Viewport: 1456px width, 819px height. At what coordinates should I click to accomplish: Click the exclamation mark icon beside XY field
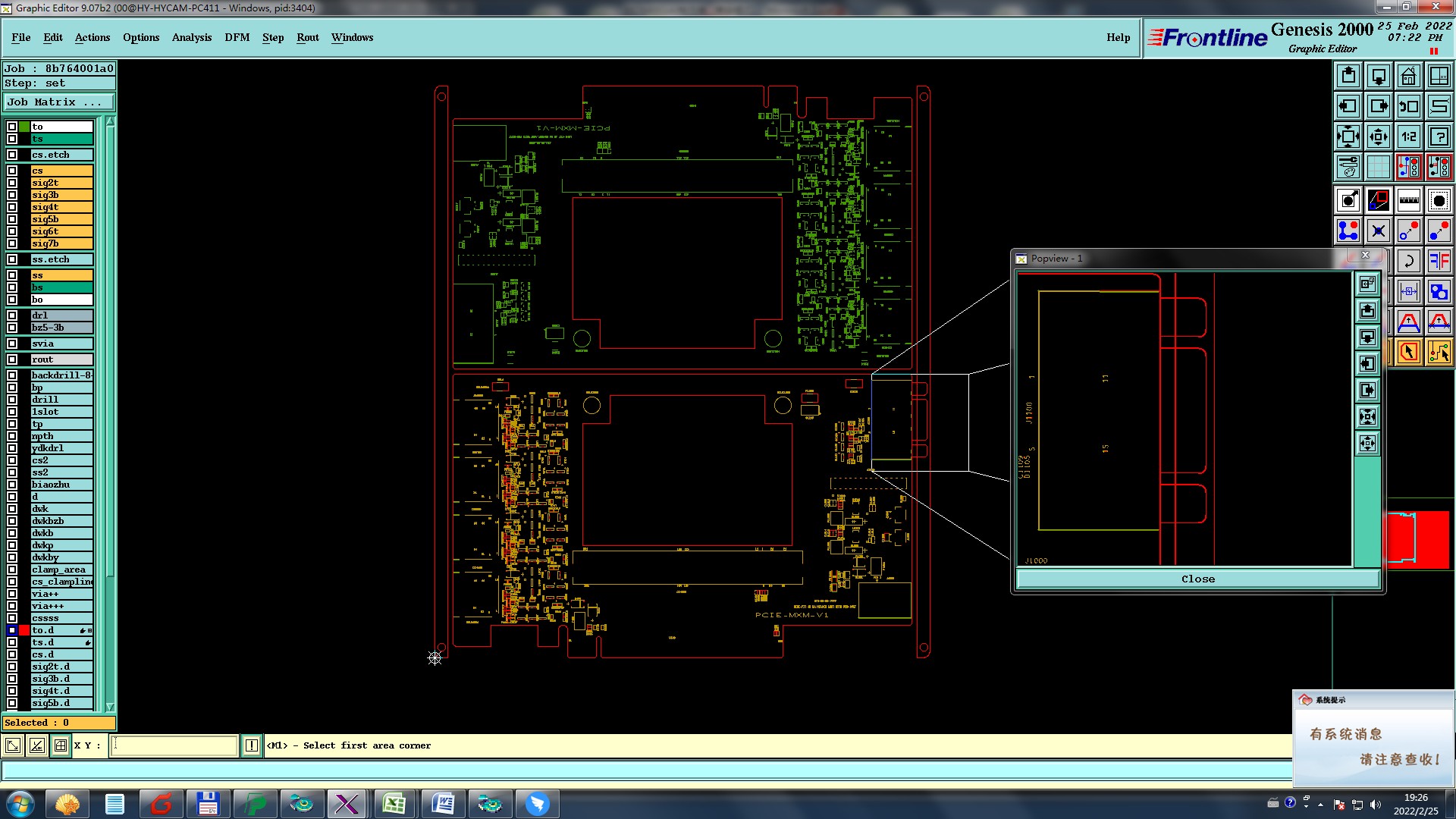(252, 745)
